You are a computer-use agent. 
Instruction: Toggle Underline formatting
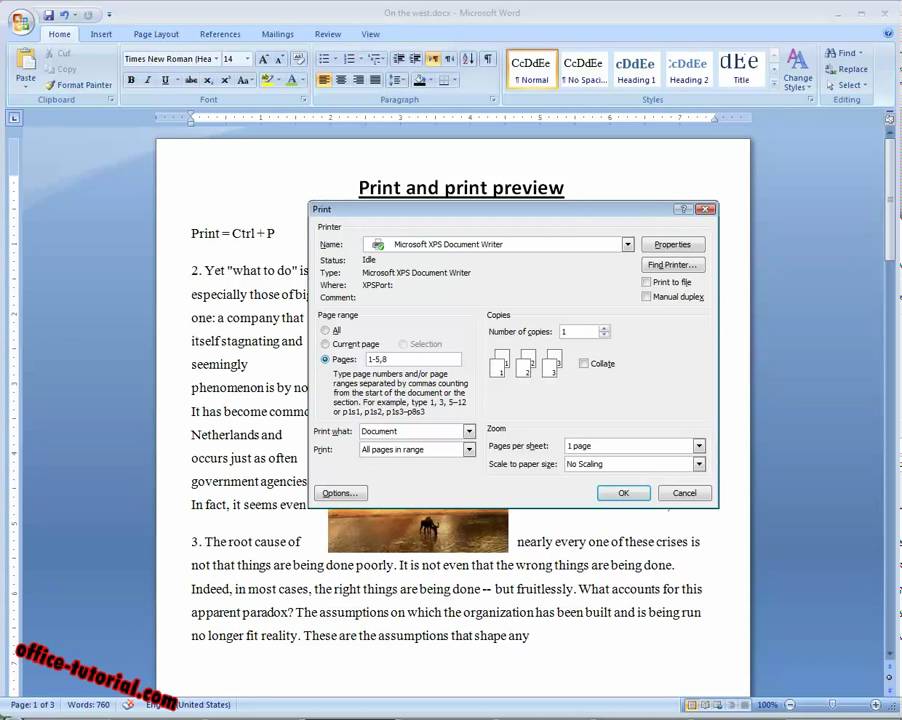[165, 80]
